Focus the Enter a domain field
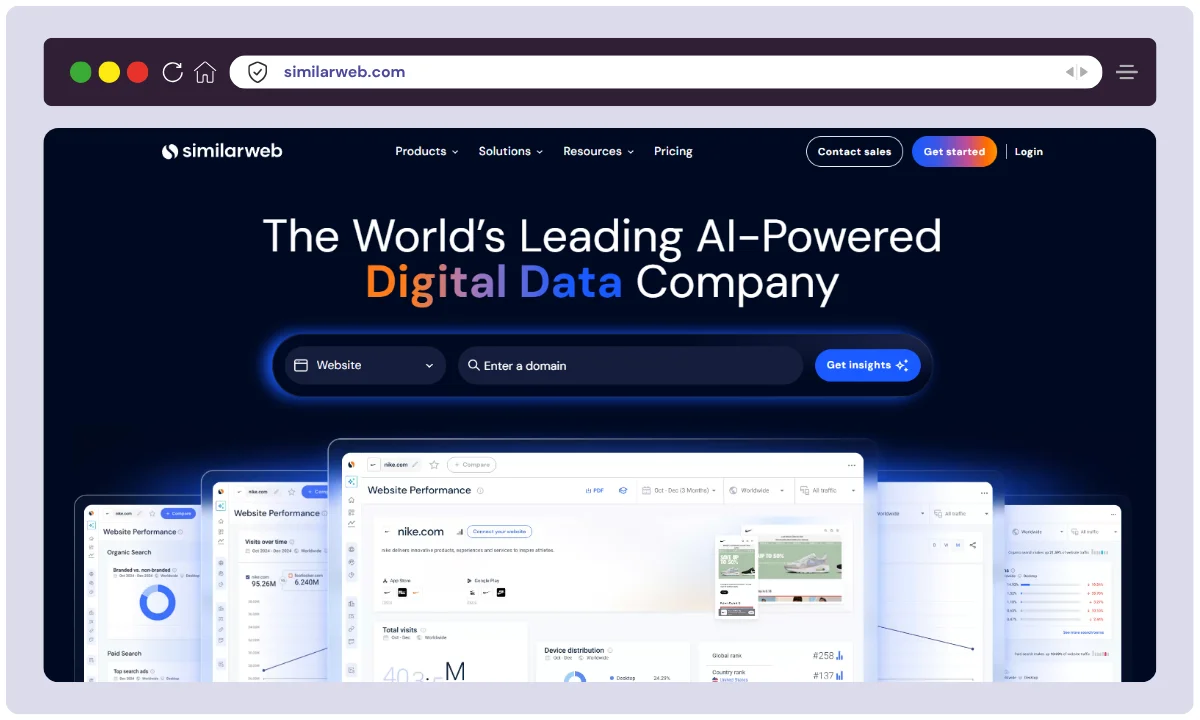 [x=631, y=366]
